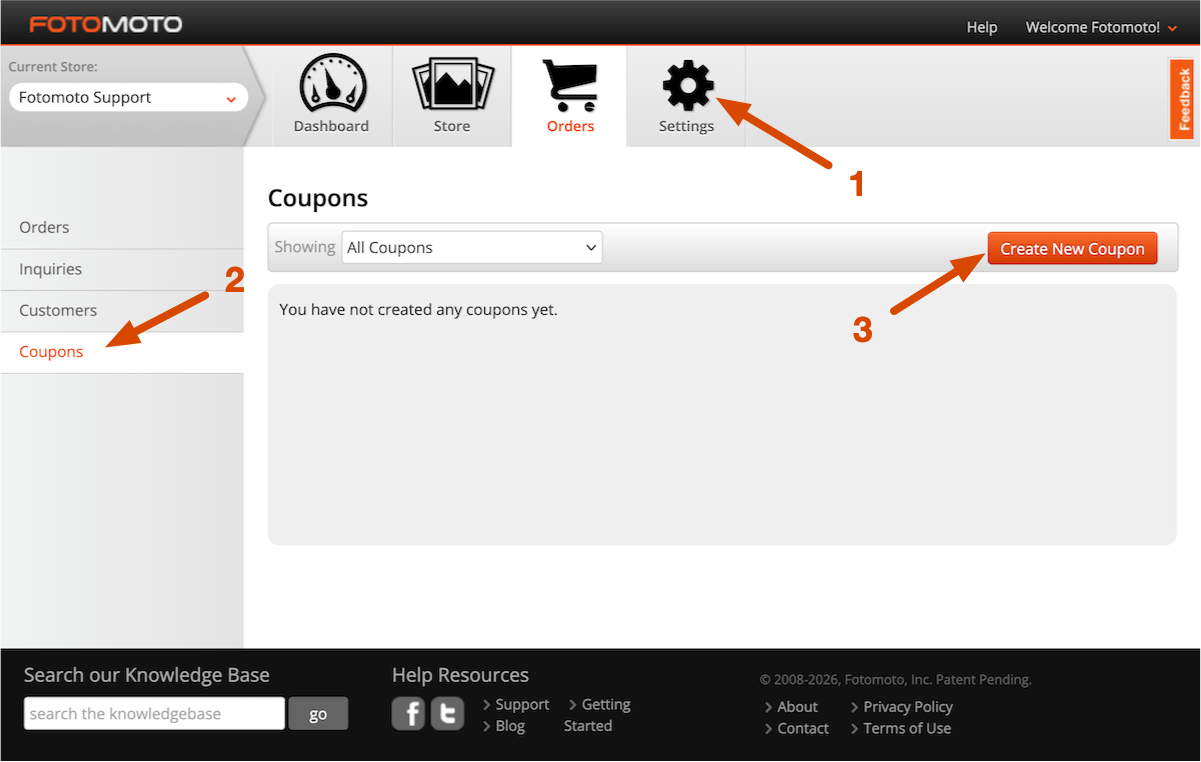
Task: Click the Fotomoto logo
Action: coord(106,24)
